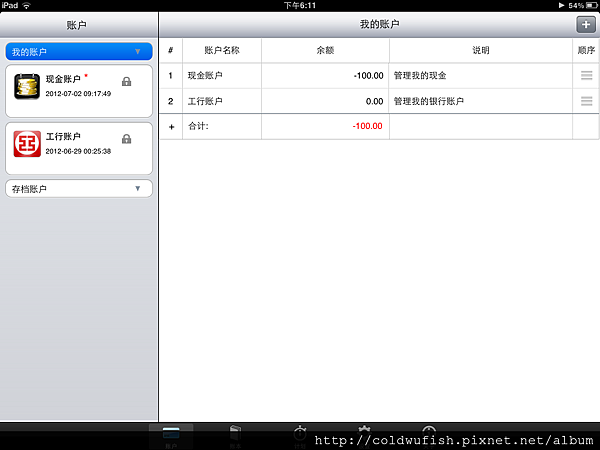Select 现金账户 name in table row 1
This screenshot has width=600, height=450.
click(205, 75)
